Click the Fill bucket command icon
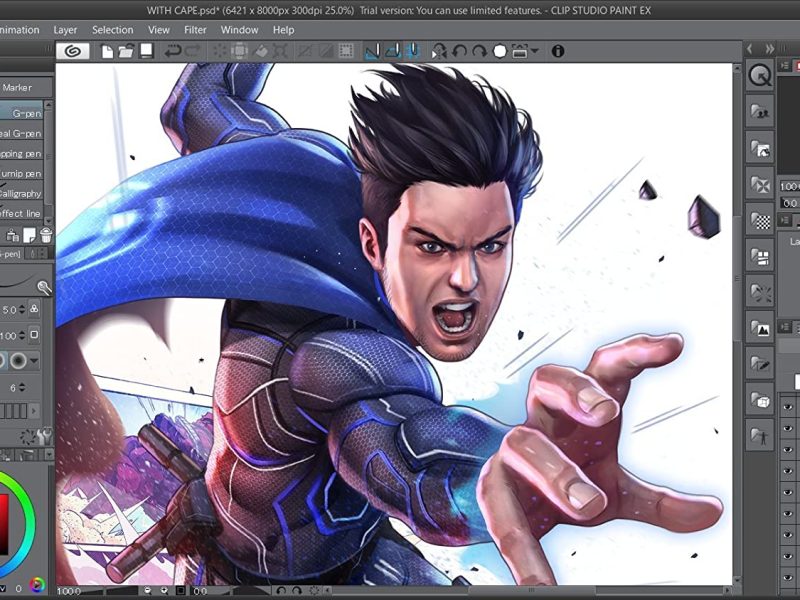This screenshot has width=800, height=600. 261,51
